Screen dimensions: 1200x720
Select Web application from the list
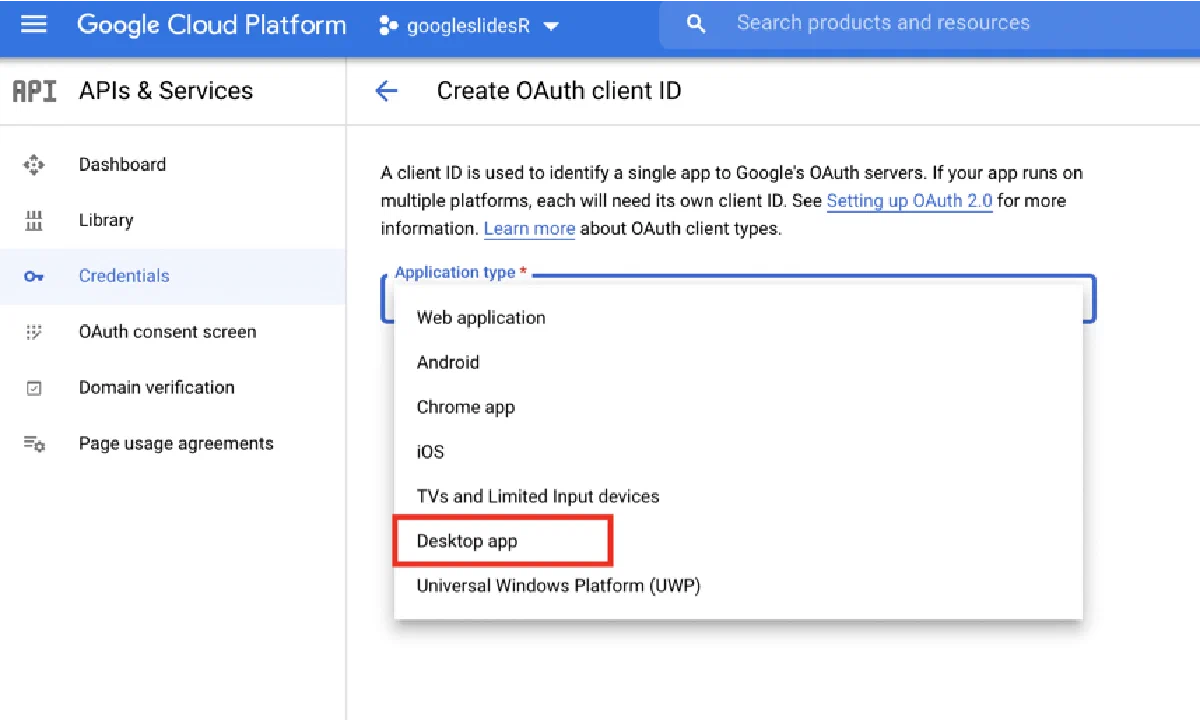[738, 318]
